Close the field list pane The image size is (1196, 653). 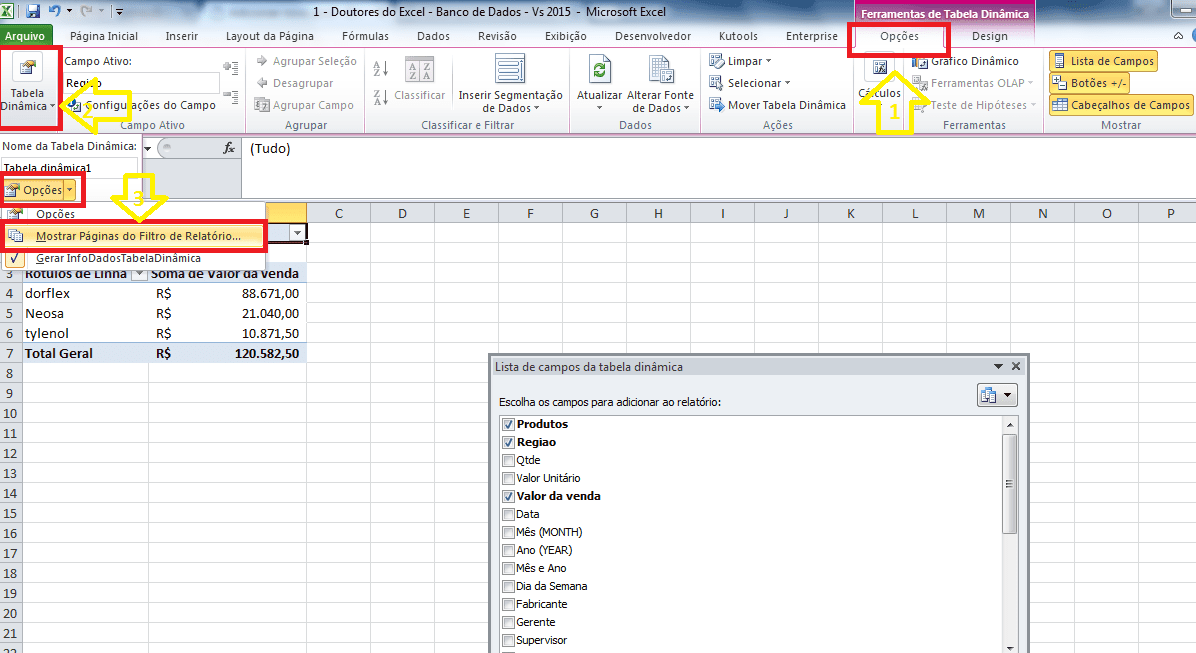(1016, 367)
